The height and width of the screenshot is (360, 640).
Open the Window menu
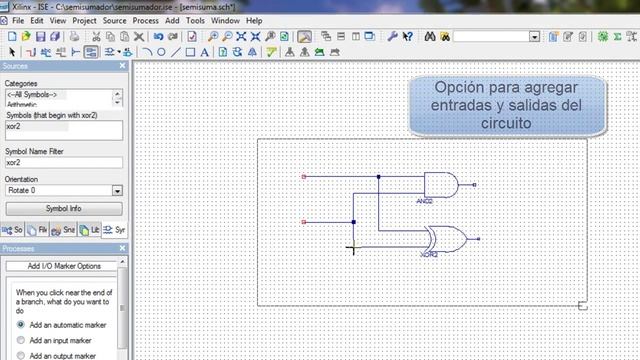(225, 21)
